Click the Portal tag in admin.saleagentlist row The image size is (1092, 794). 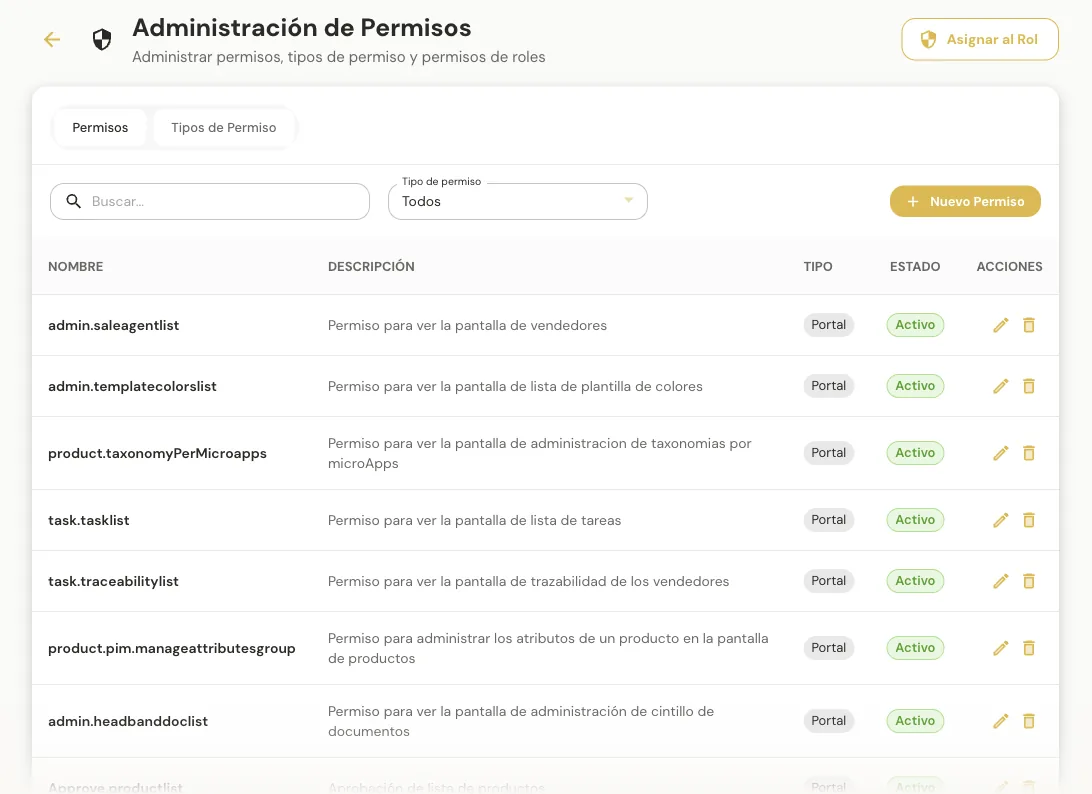[829, 325]
